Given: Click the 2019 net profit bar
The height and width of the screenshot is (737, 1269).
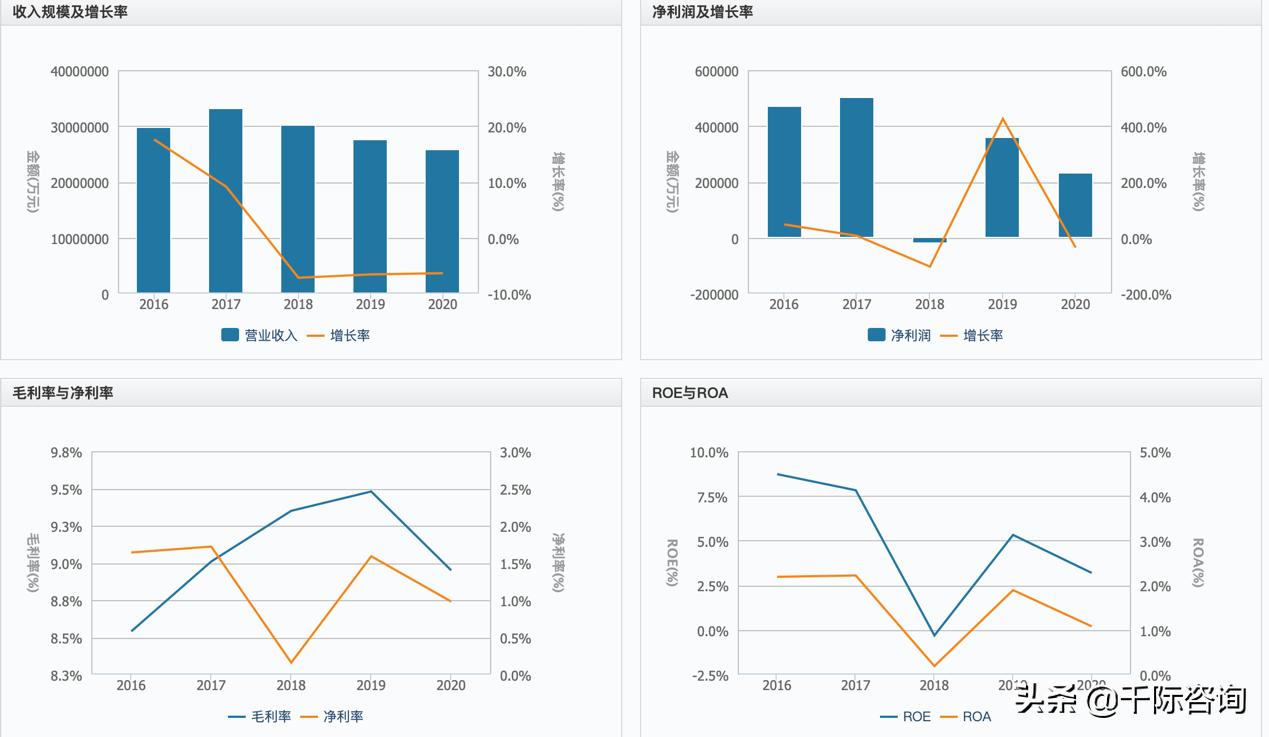Looking at the screenshot, I should point(1002,188).
